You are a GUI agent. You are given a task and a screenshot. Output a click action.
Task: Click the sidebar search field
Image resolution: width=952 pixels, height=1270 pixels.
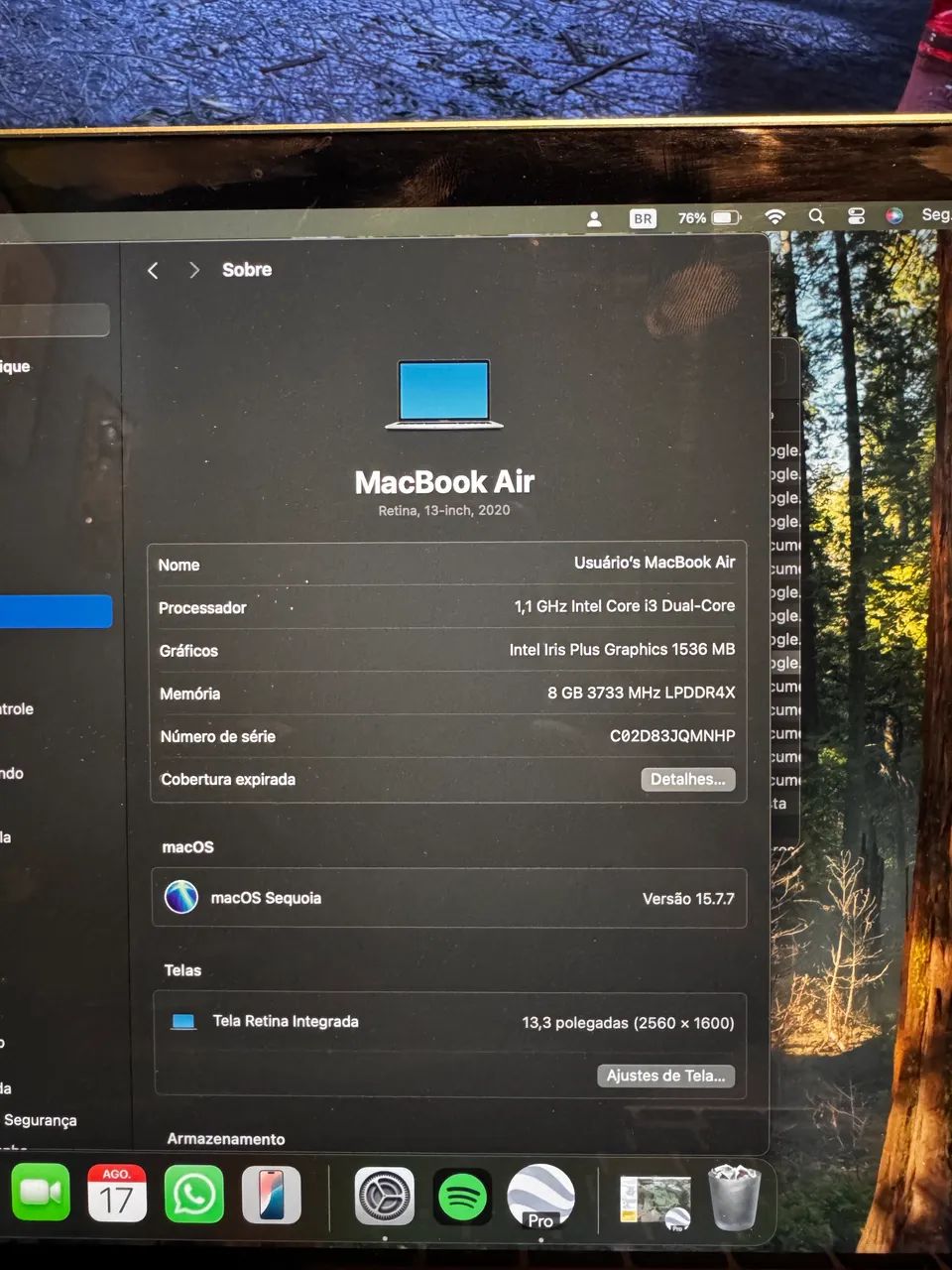tap(55, 320)
